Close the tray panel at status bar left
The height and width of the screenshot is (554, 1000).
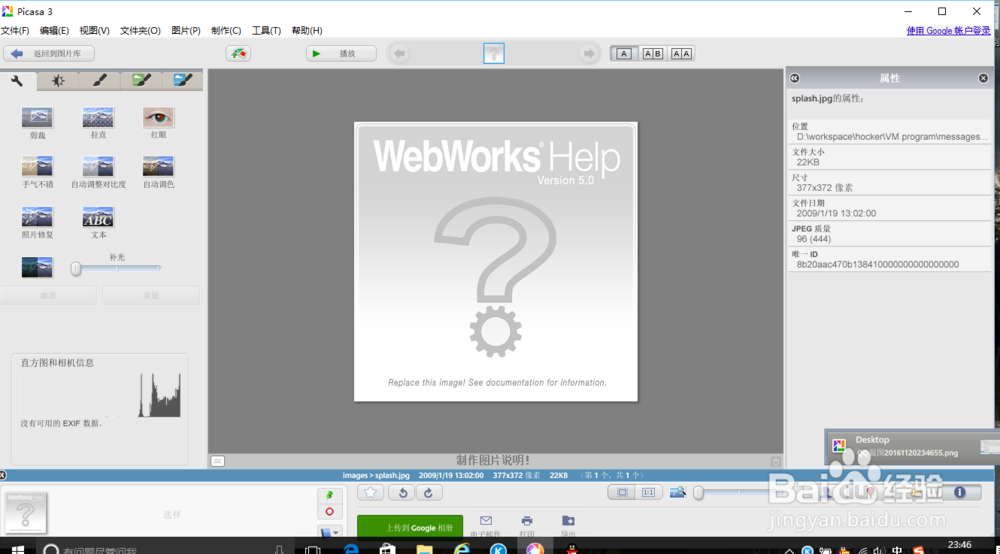tap(3, 475)
